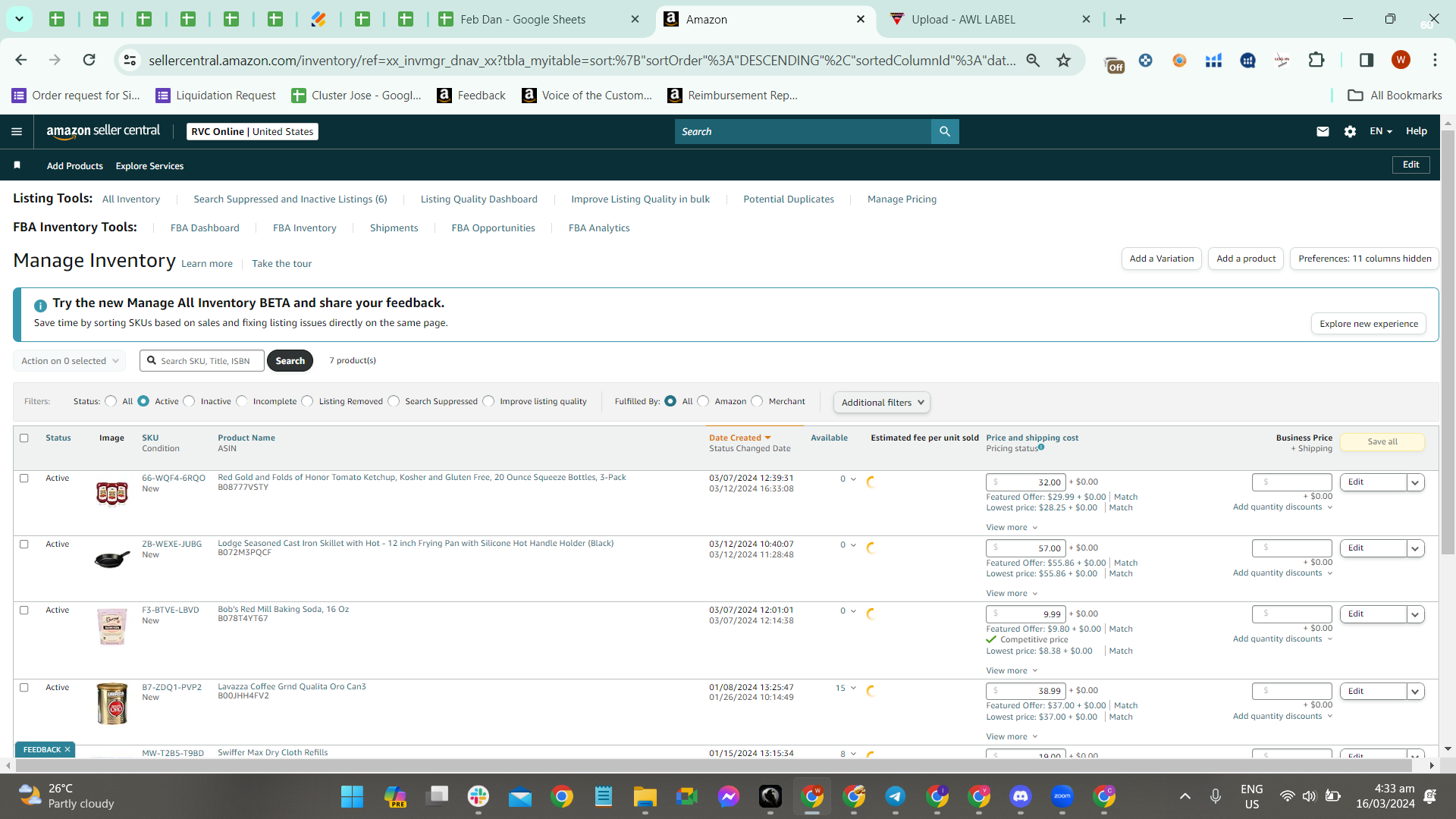Image resolution: width=1456 pixels, height=819 pixels.
Task: Click the Seller Central search magnifier button
Action: 945,131
